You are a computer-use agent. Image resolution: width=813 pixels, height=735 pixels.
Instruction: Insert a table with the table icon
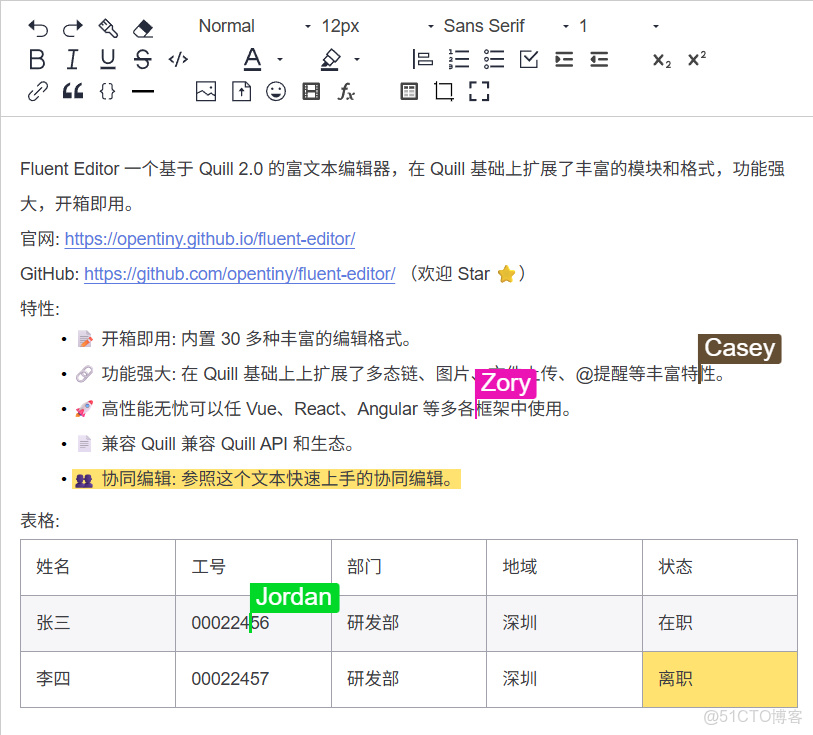408,91
